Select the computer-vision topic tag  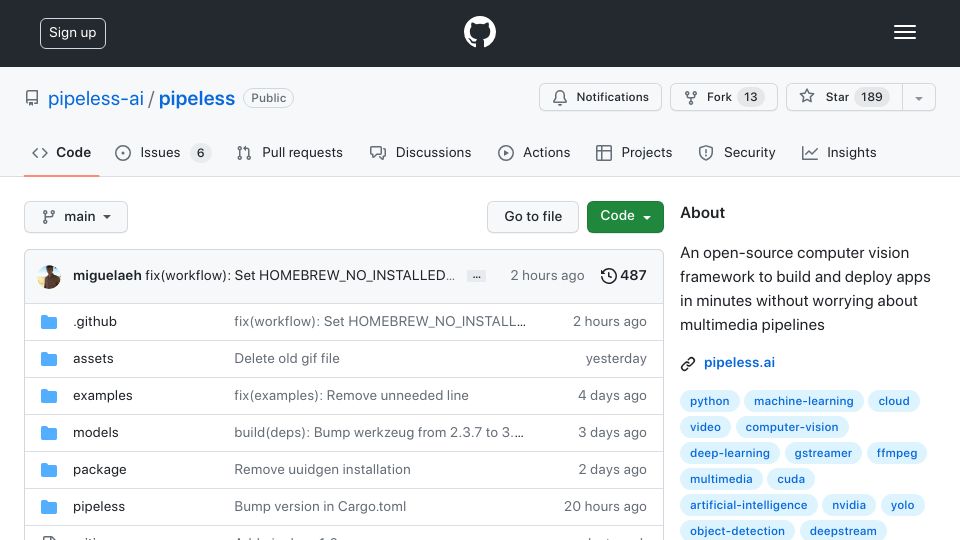(792, 427)
